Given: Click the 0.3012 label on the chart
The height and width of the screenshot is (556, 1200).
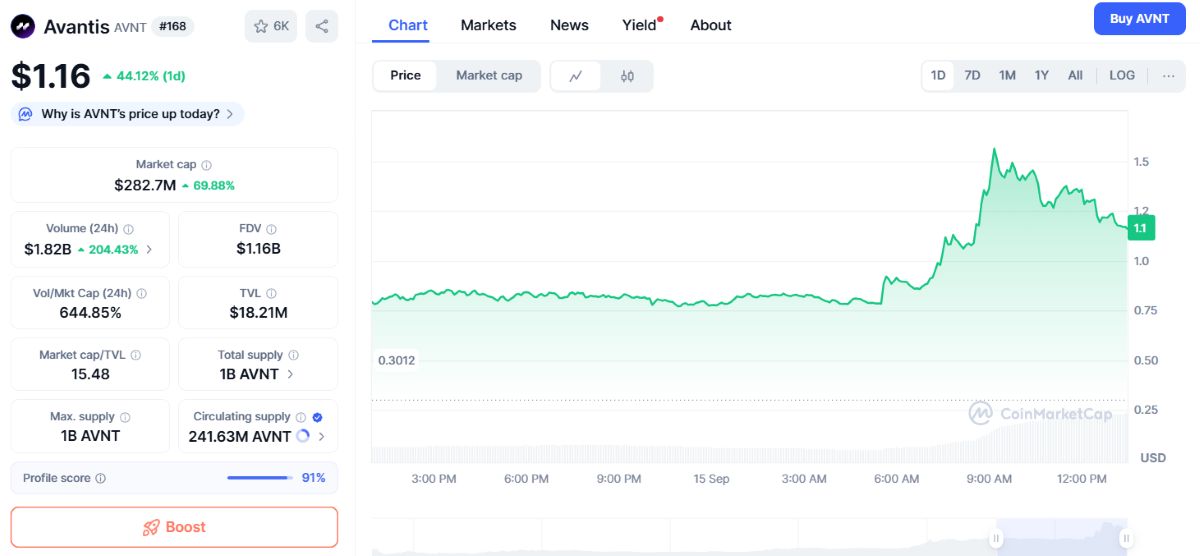Looking at the screenshot, I should (x=396, y=360).
